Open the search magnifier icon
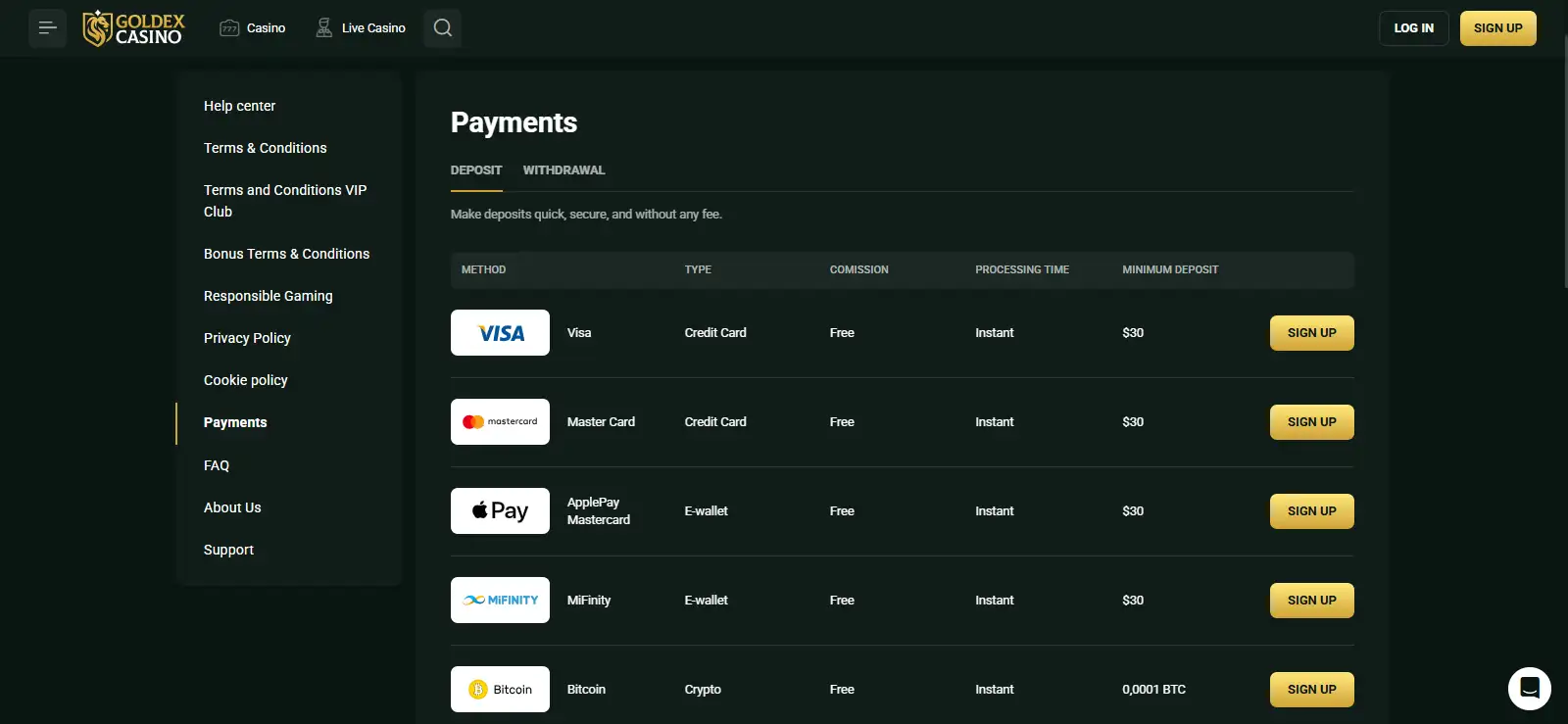1568x724 pixels. 443,28
